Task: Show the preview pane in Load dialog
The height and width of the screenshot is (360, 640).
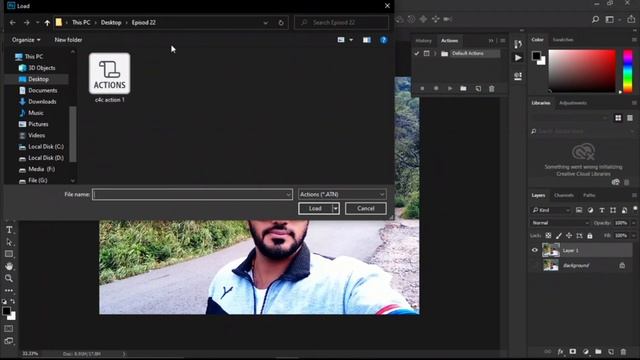Action: [x=367, y=40]
